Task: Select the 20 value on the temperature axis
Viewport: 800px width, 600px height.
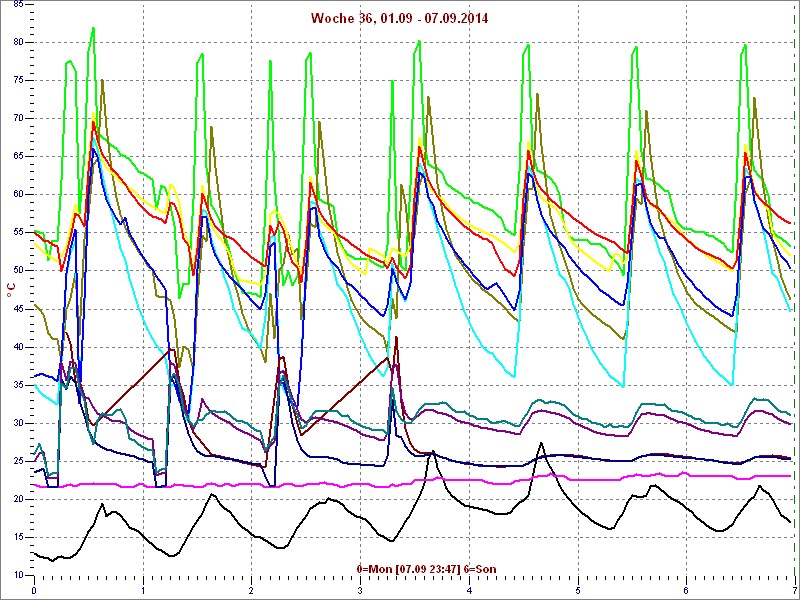Action: point(17,499)
